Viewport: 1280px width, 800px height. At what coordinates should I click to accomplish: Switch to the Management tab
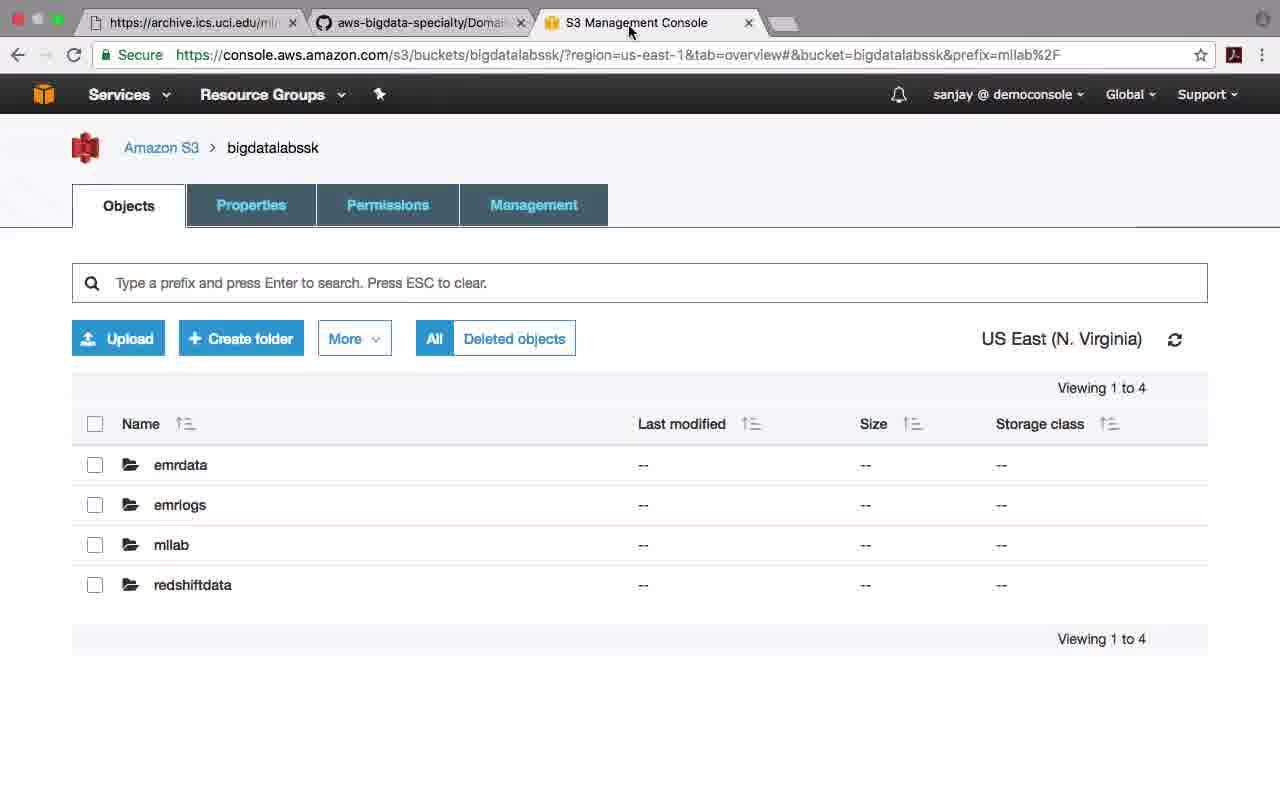tap(534, 205)
